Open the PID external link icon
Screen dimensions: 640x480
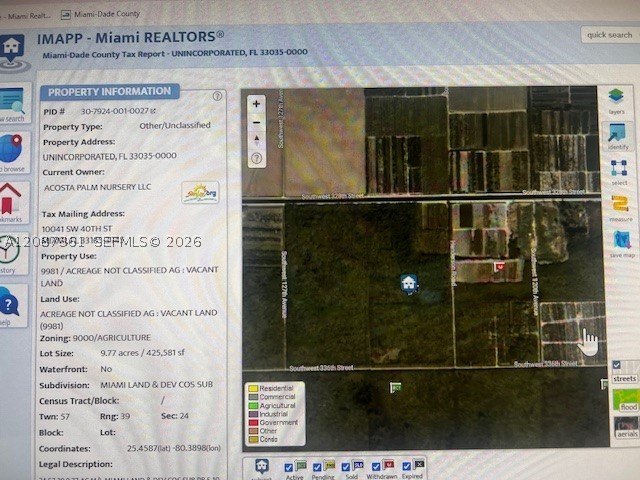(153, 111)
